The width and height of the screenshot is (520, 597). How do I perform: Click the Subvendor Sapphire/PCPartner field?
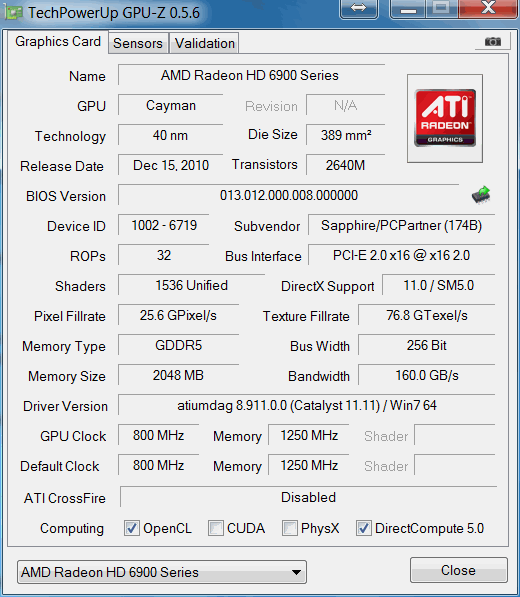pos(401,225)
